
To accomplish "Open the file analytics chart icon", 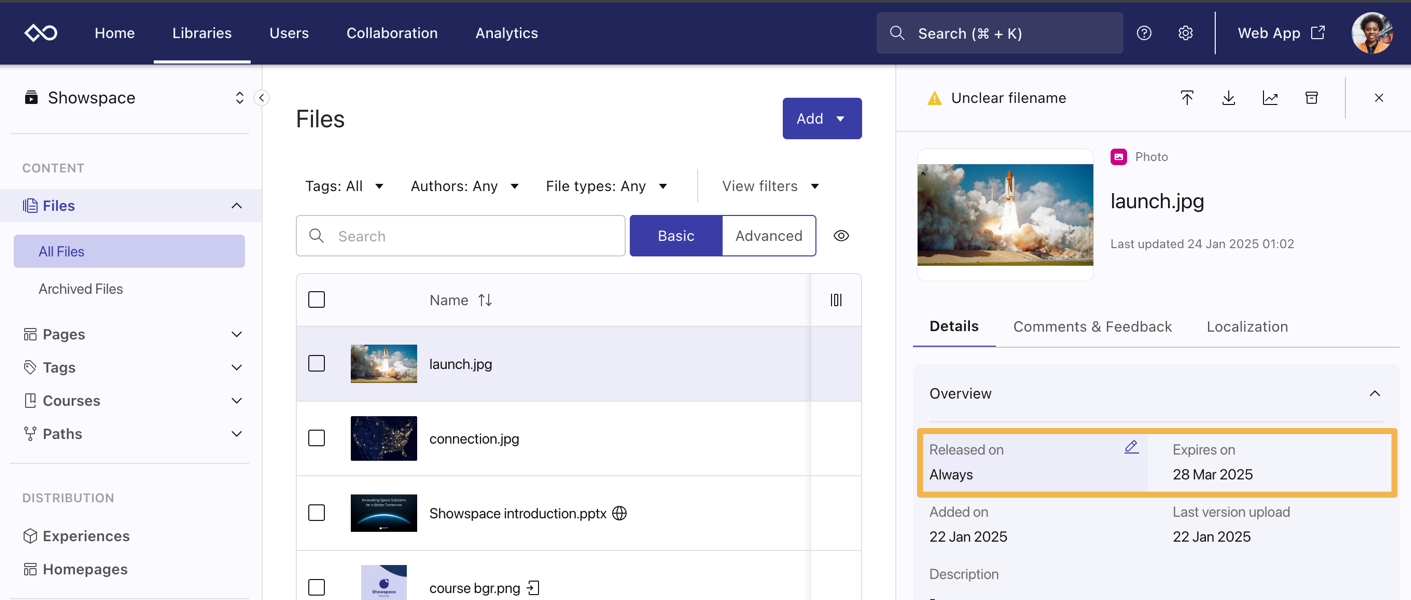I will [1270, 98].
